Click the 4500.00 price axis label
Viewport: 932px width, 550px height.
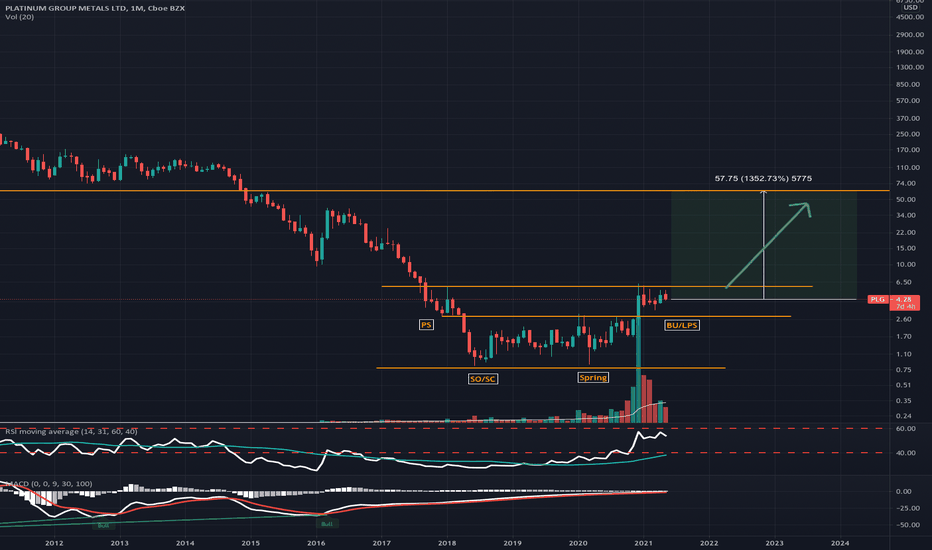(909, 17)
